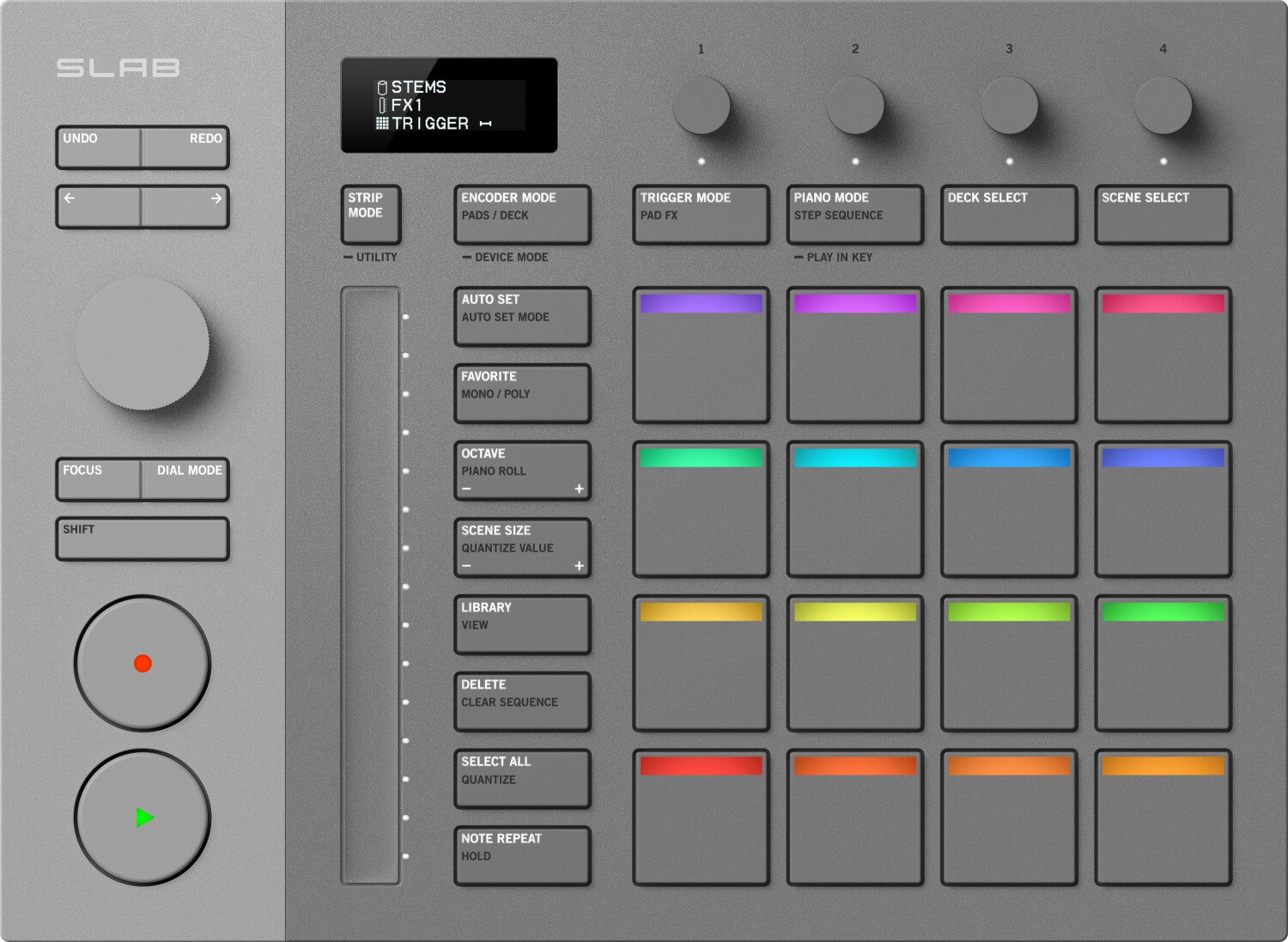Click the left navigation arrow button
This screenshot has height=942, width=1288.
(x=99, y=207)
